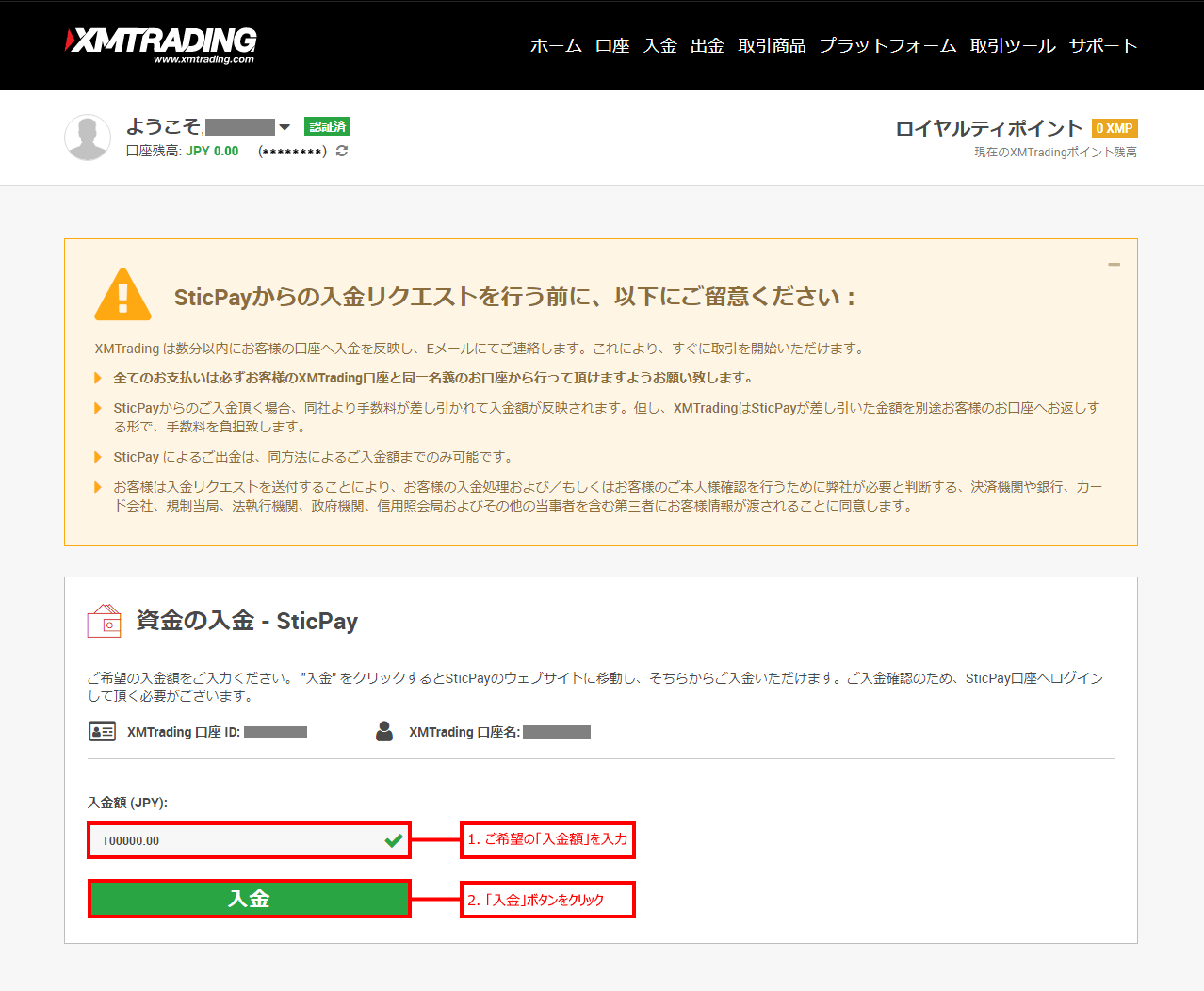This screenshot has height=991, width=1204.
Task: Click the 入金額 (JPY) amount field
Action: (236, 840)
